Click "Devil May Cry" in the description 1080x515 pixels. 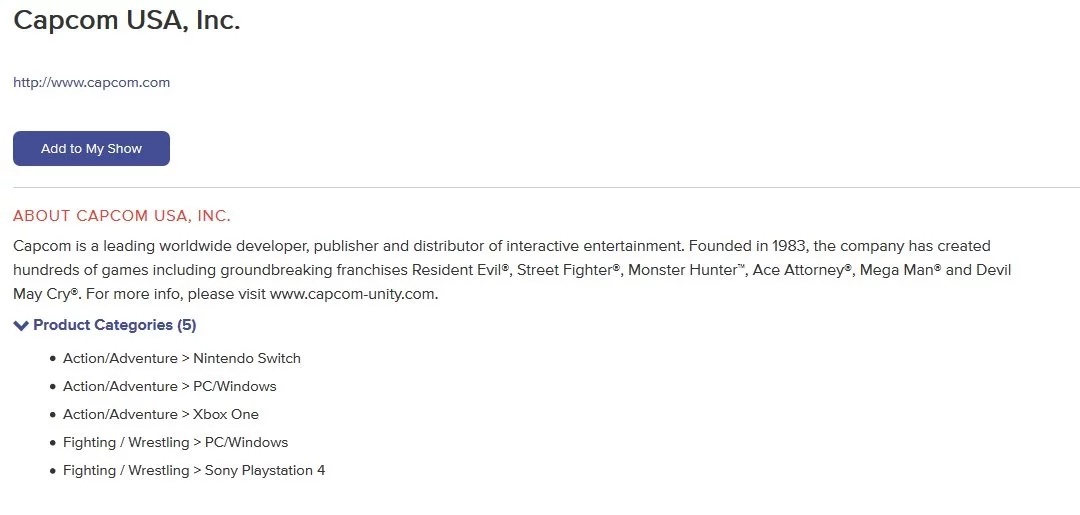[x=989, y=270]
